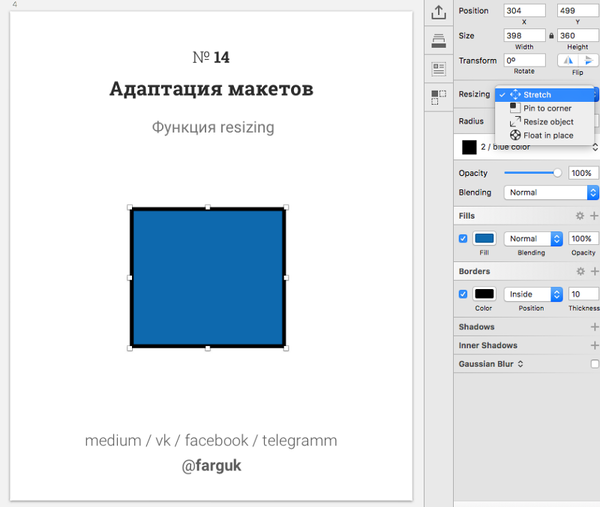Click the Width field showing 398
Screen dimensions: 600x507
(524, 36)
